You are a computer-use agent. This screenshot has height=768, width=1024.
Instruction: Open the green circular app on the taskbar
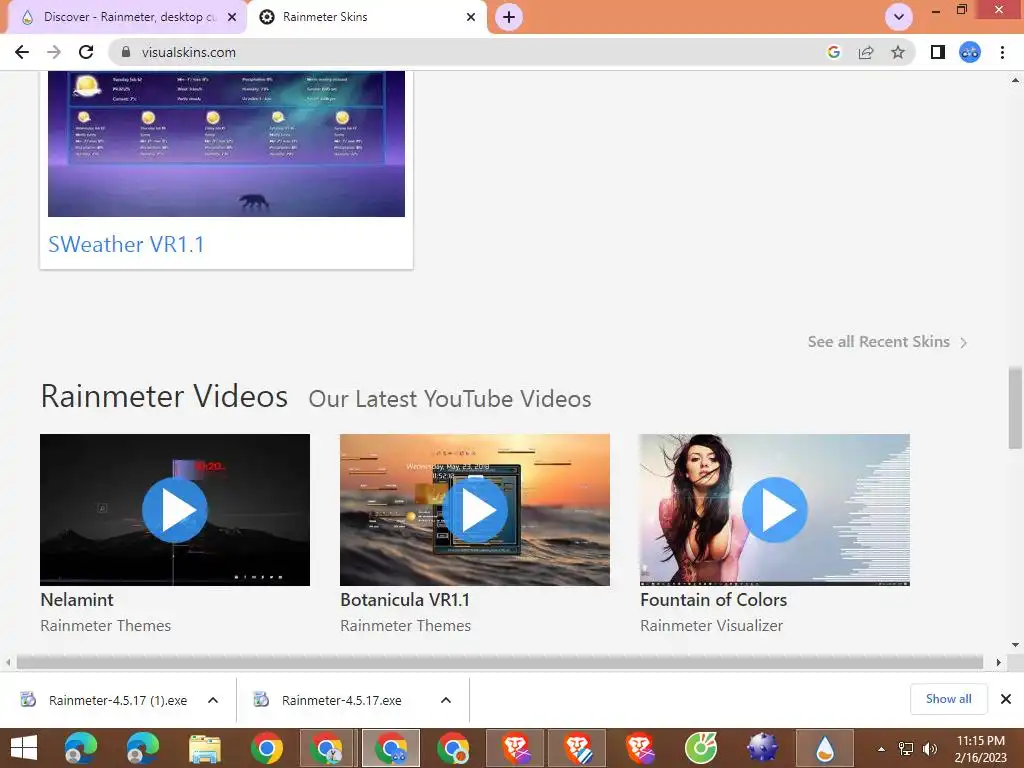click(x=701, y=748)
